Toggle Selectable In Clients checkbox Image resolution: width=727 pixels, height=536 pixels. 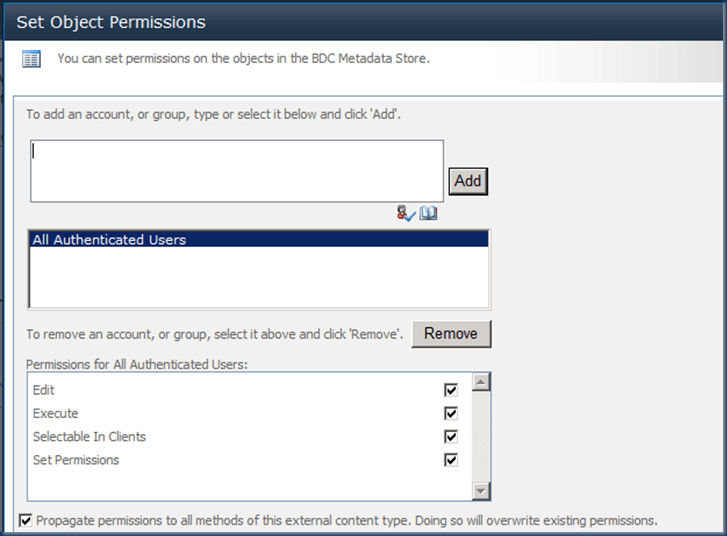[x=451, y=437]
